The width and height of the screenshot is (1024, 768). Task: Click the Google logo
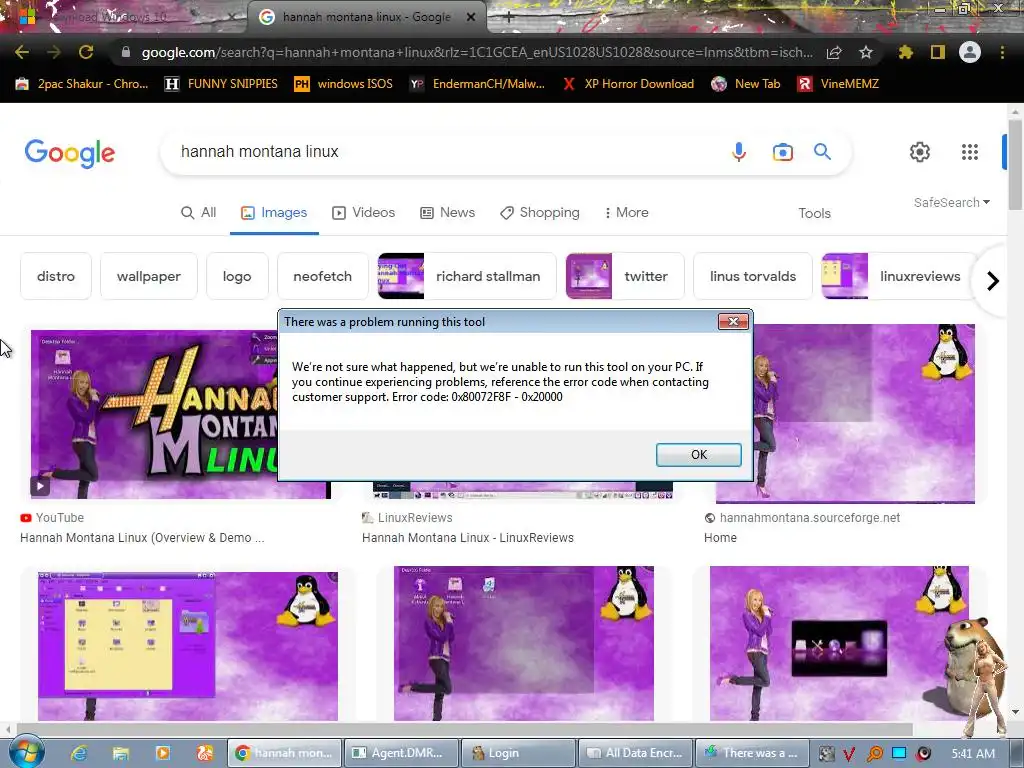70,153
